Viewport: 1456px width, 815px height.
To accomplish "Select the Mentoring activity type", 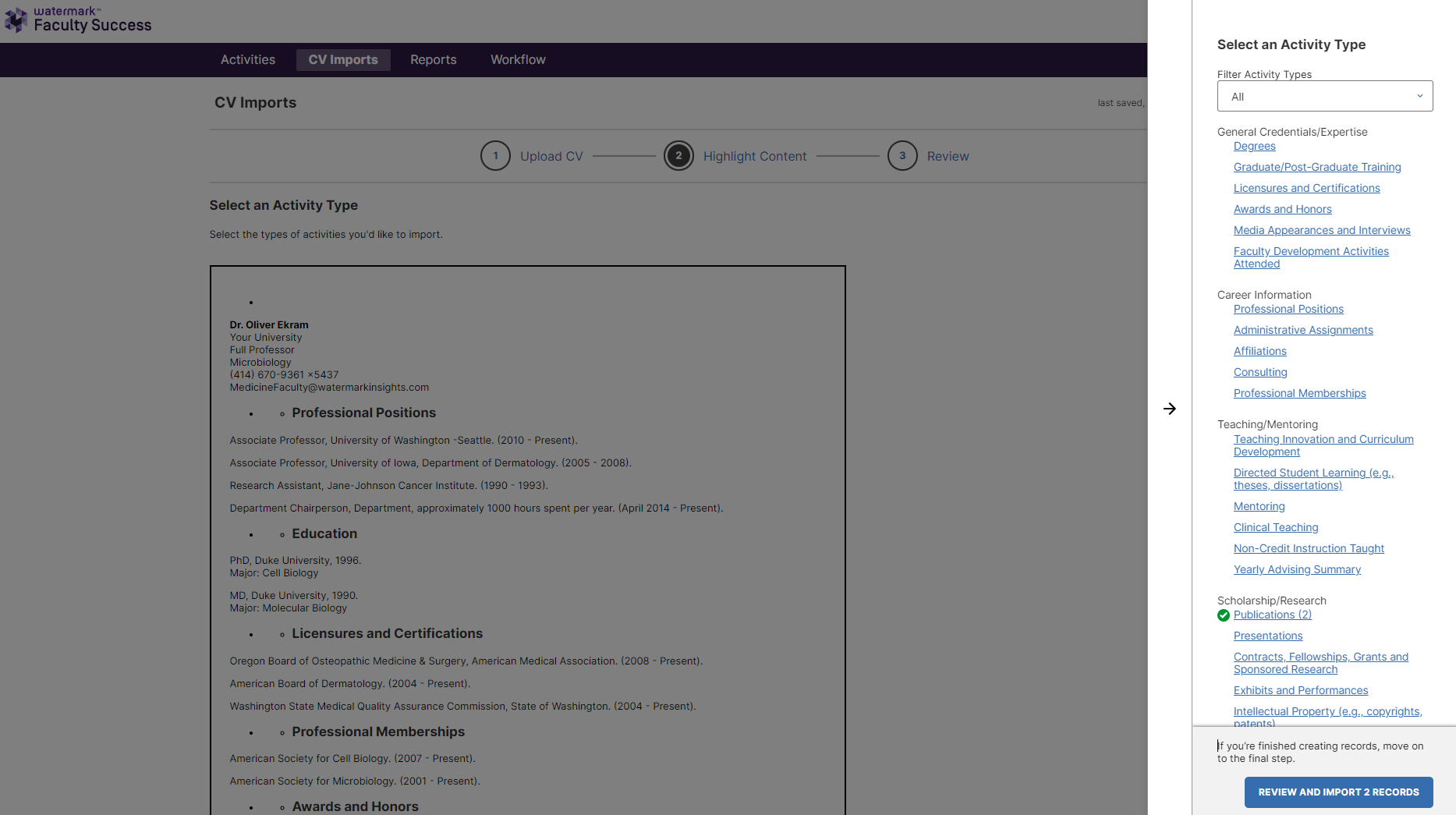I will coord(1259,506).
